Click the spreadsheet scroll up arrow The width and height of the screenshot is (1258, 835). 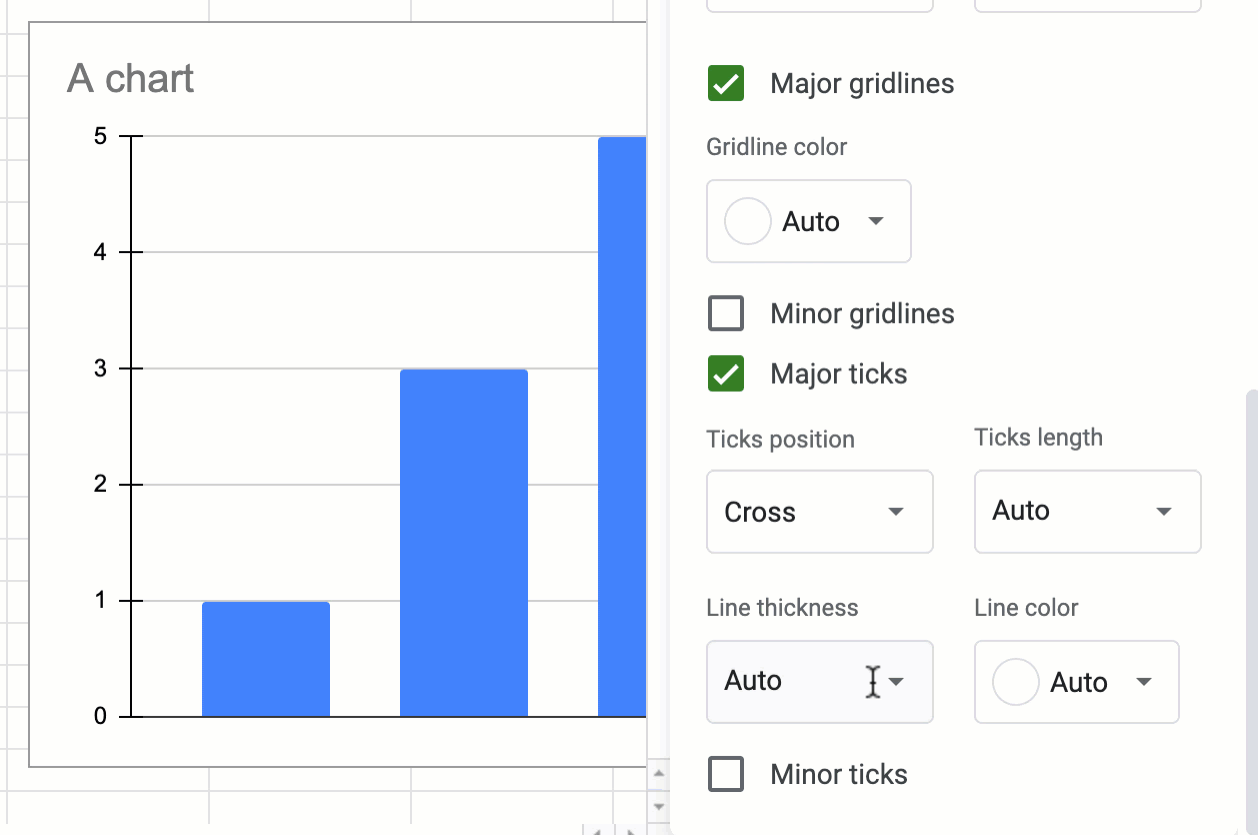click(658, 773)
